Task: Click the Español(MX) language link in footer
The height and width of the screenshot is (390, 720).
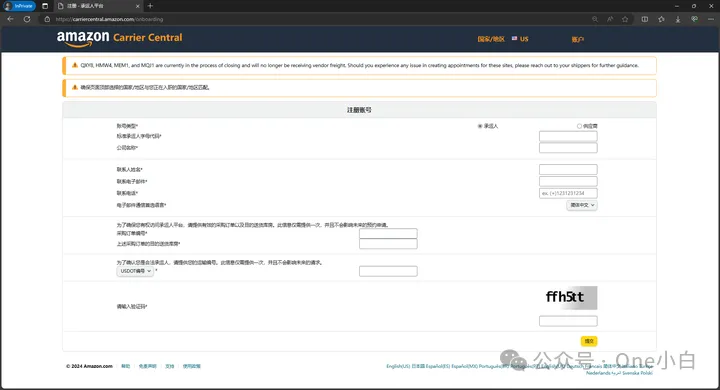Action: click(x=464, y=366)
